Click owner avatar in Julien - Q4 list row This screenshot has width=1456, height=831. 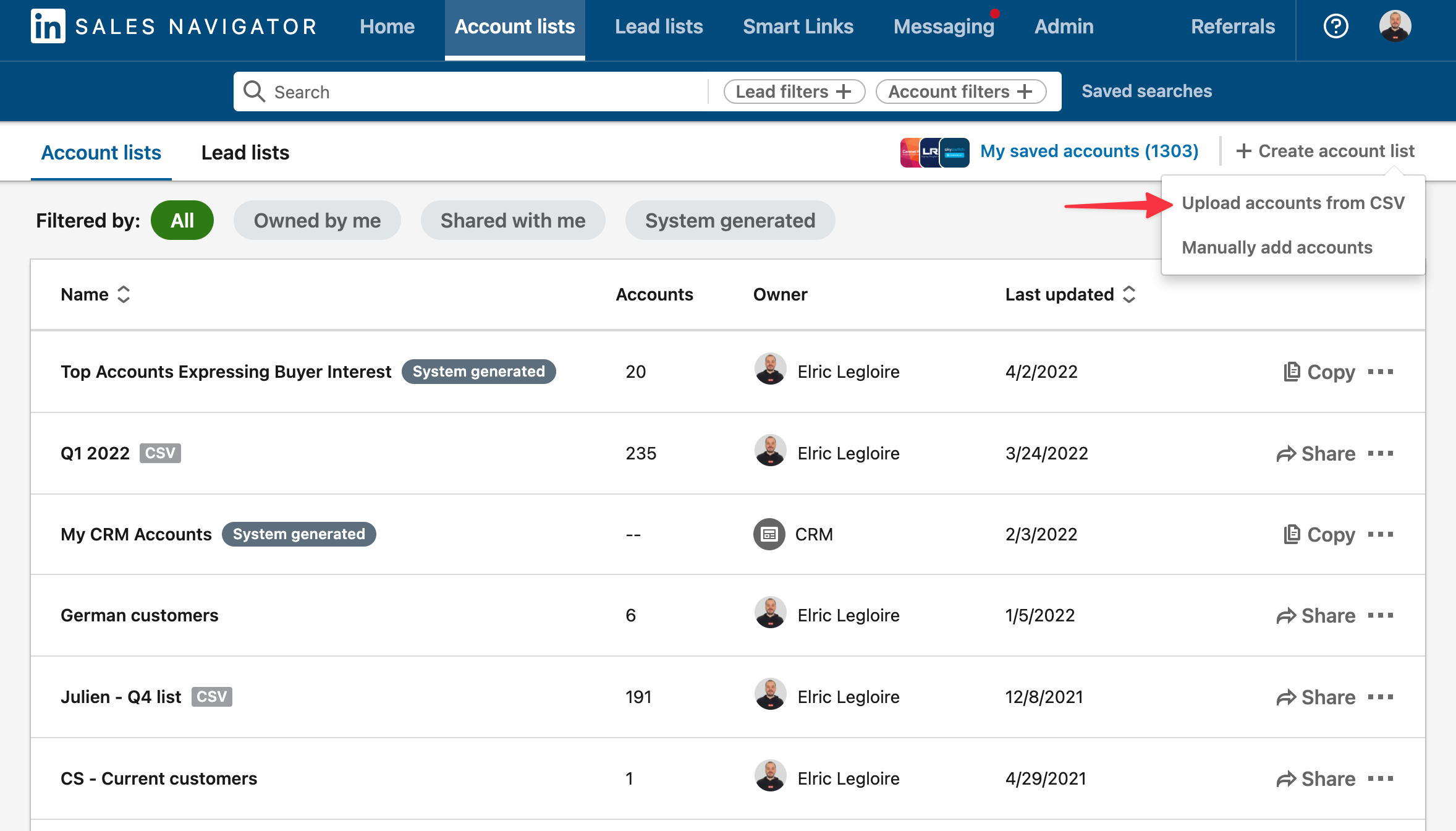[x=770, y=694]
